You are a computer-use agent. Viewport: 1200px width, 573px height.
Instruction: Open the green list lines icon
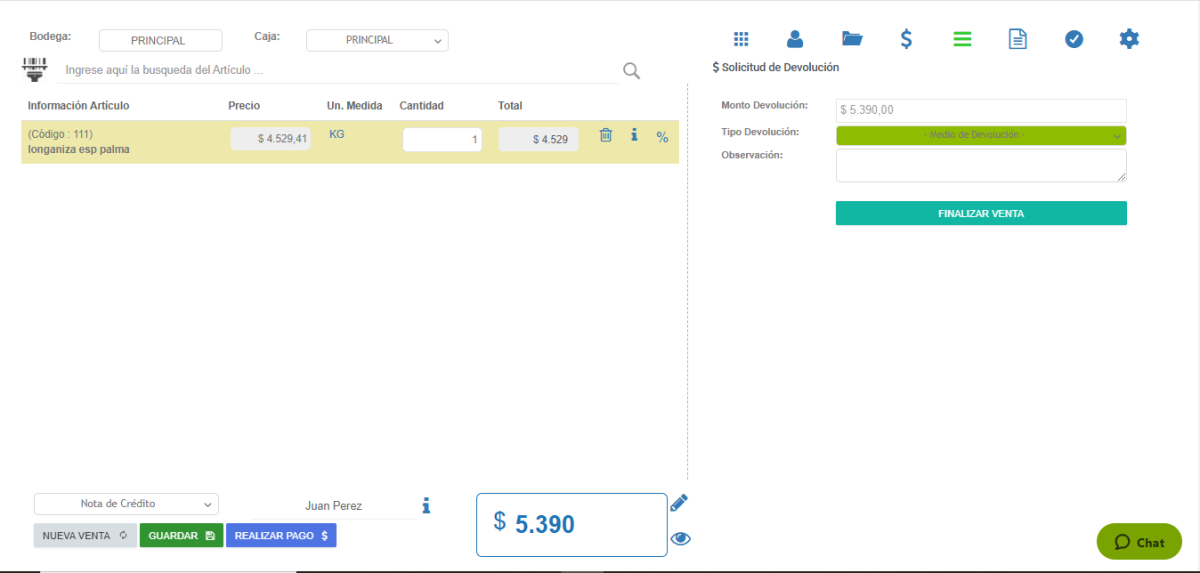(962, 39)
